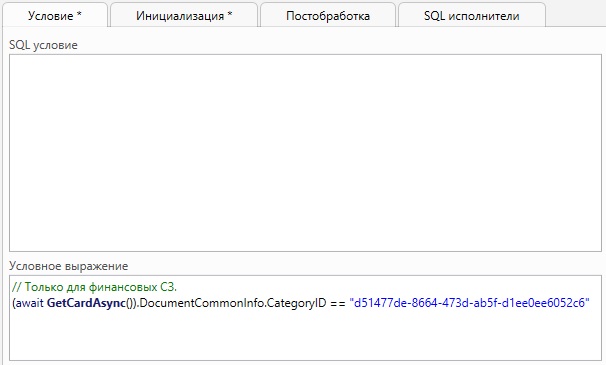The height and width of the screenshot is (365, 606).
Task: Click the GUID string d51477de-8664-473d-ab5f-d1ee0ee6052c6
Action: (469, 303)
